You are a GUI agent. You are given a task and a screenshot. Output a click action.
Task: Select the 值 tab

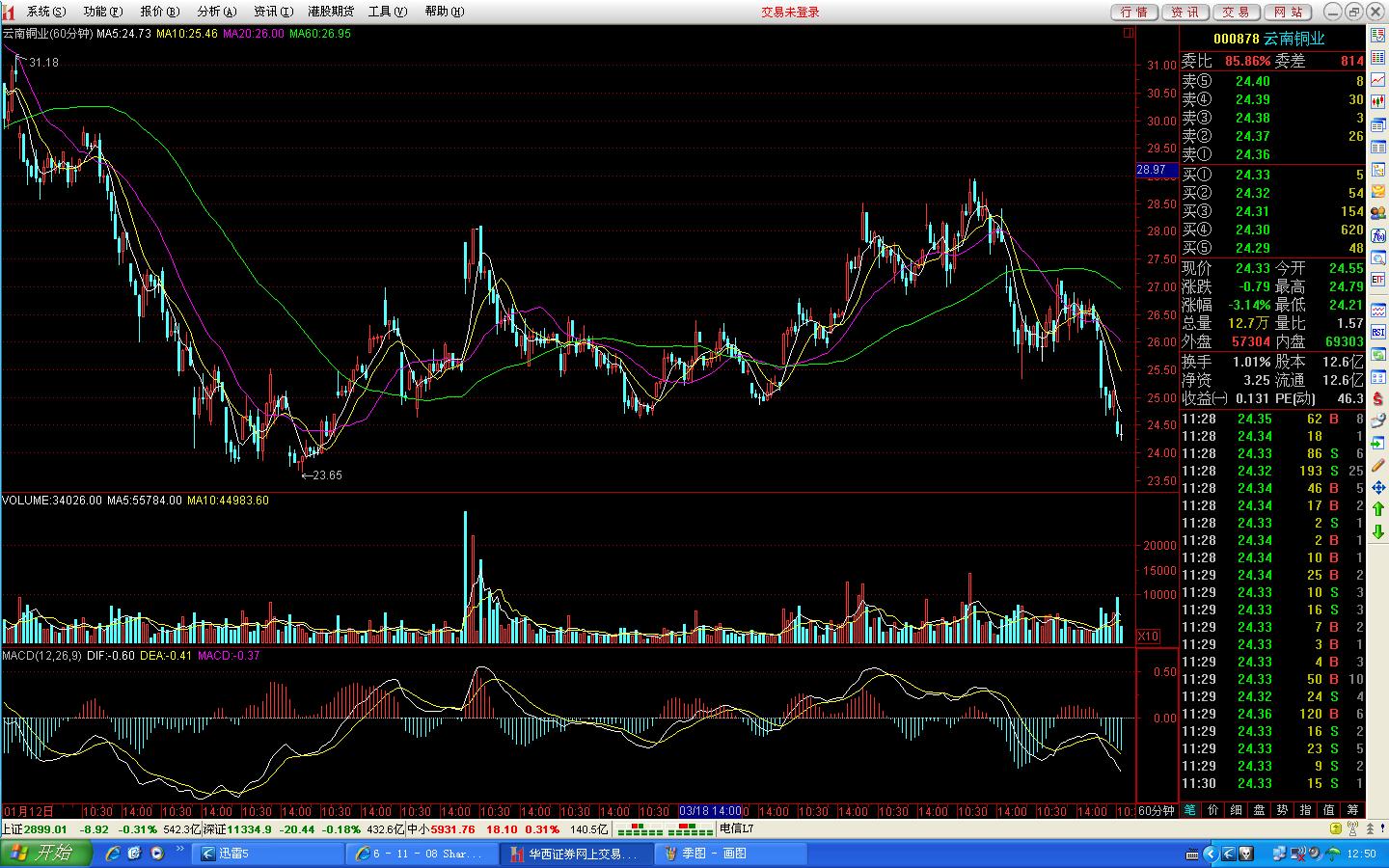coord(1329,810)
